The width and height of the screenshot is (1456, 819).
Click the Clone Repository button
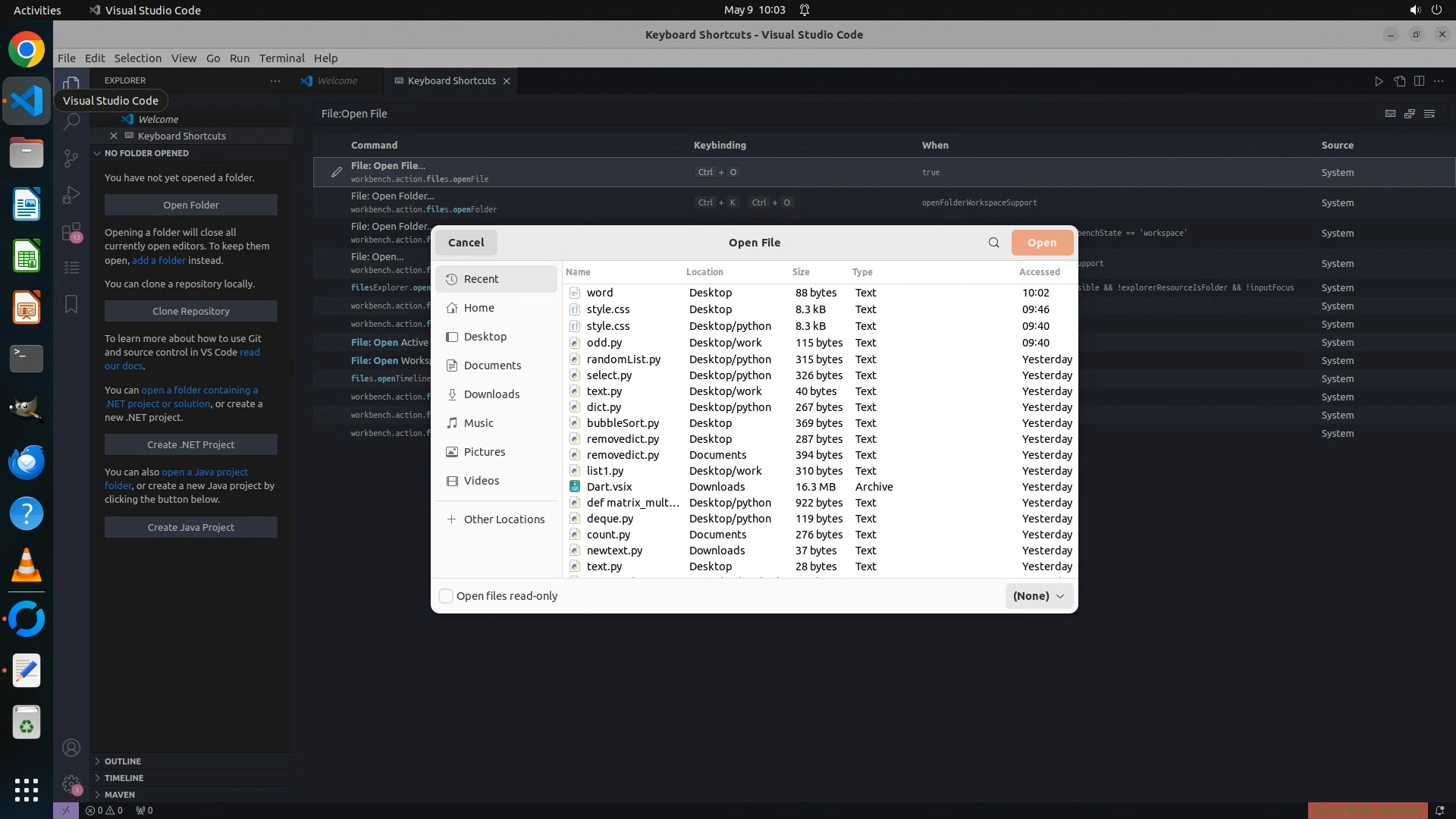[x=190, y=311]
